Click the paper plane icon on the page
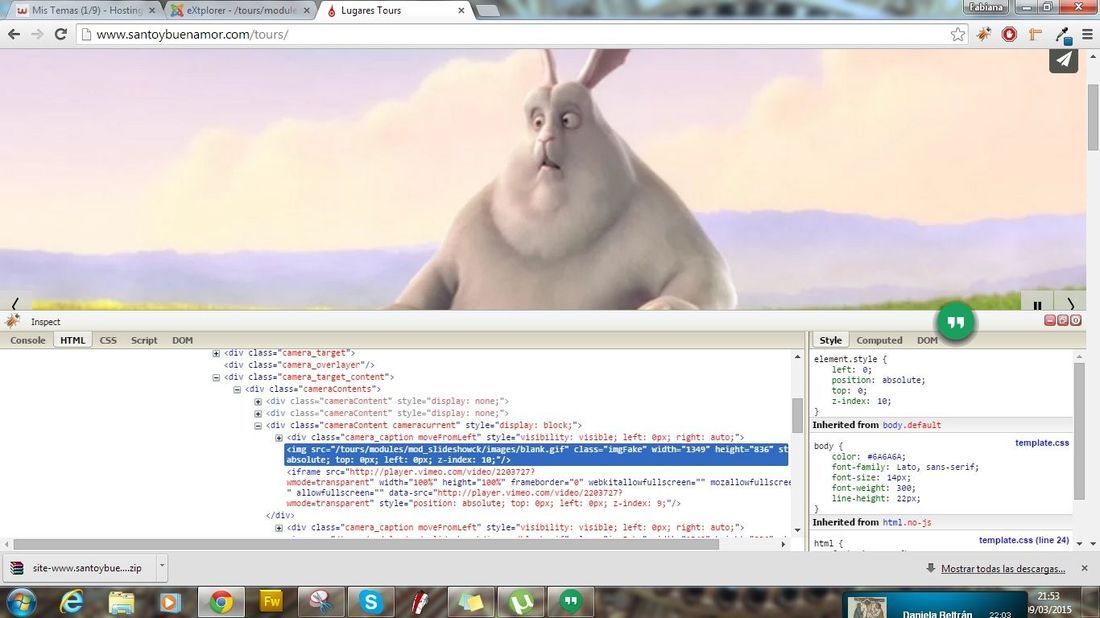The image size is (1100, 618). [x=1064, y=60]
